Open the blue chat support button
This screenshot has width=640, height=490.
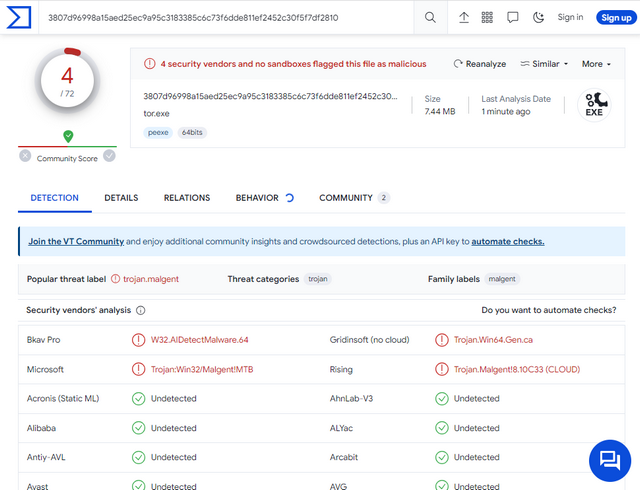click(x=610, y=461)
